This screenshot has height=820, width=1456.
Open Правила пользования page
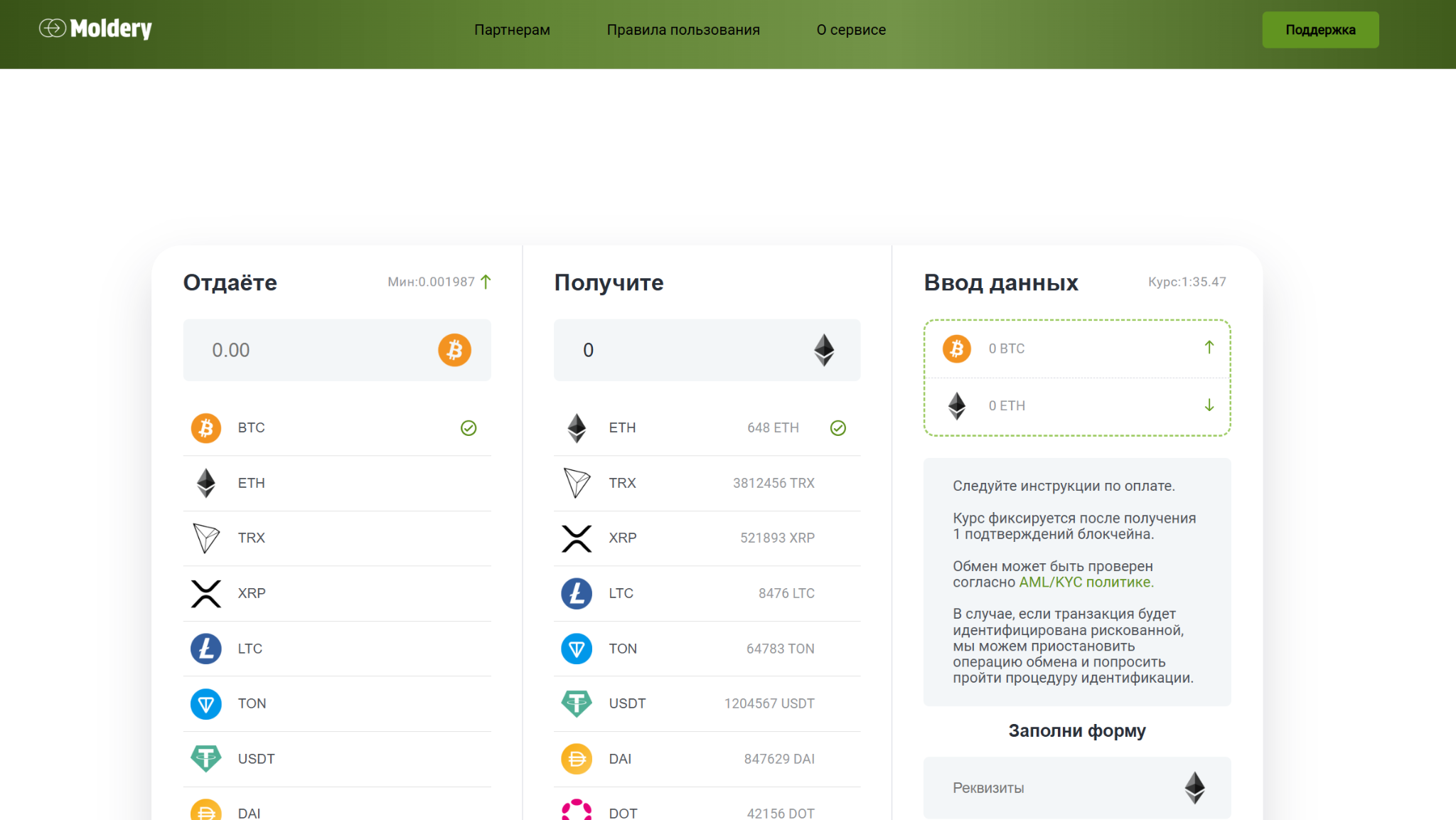(683, 30)
